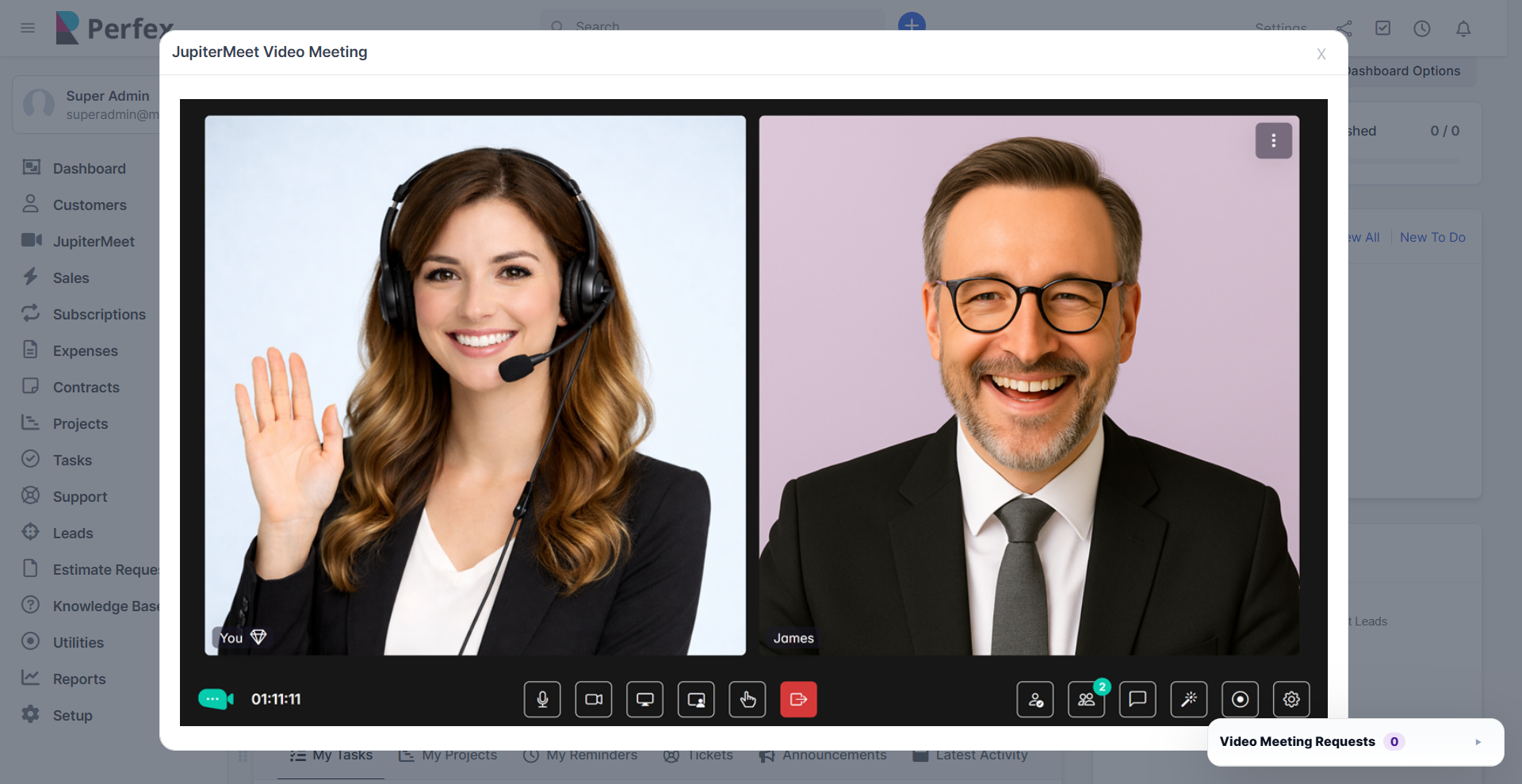Click the Customers person icon
Screen dimensions: 1522x784
(31, 204)
